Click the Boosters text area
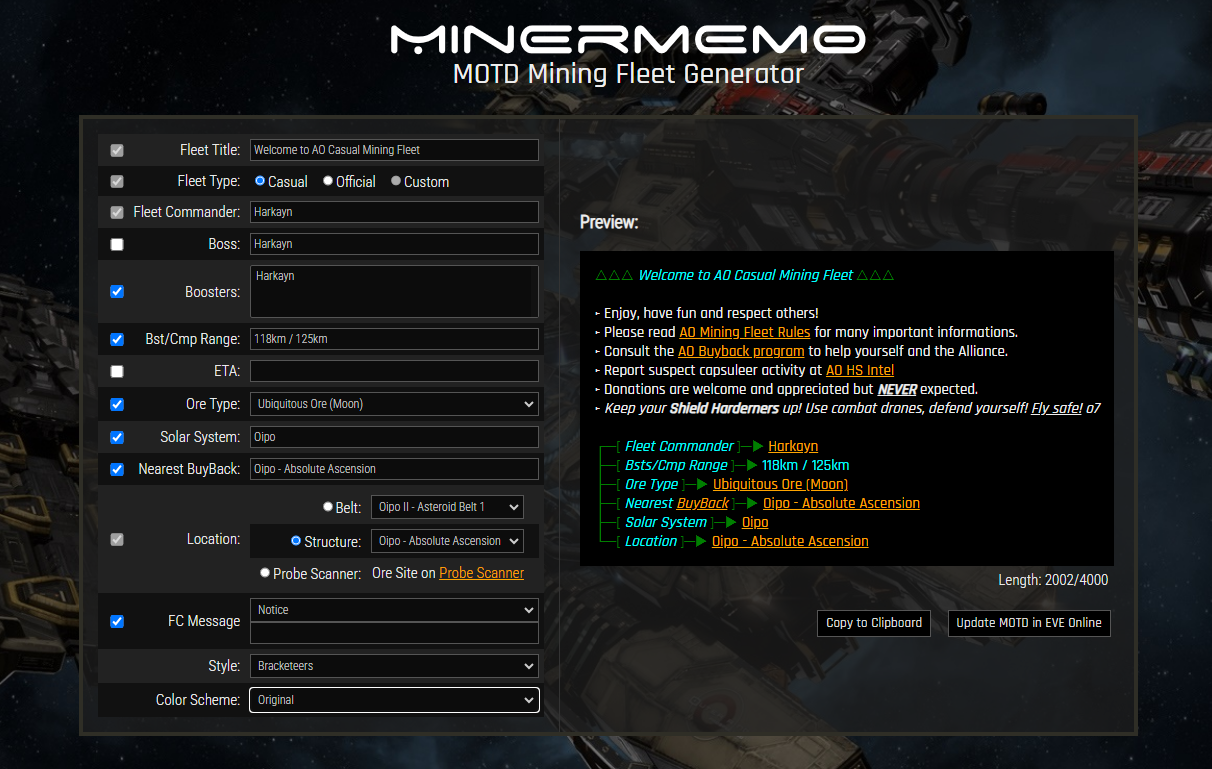 coord(394,292)
